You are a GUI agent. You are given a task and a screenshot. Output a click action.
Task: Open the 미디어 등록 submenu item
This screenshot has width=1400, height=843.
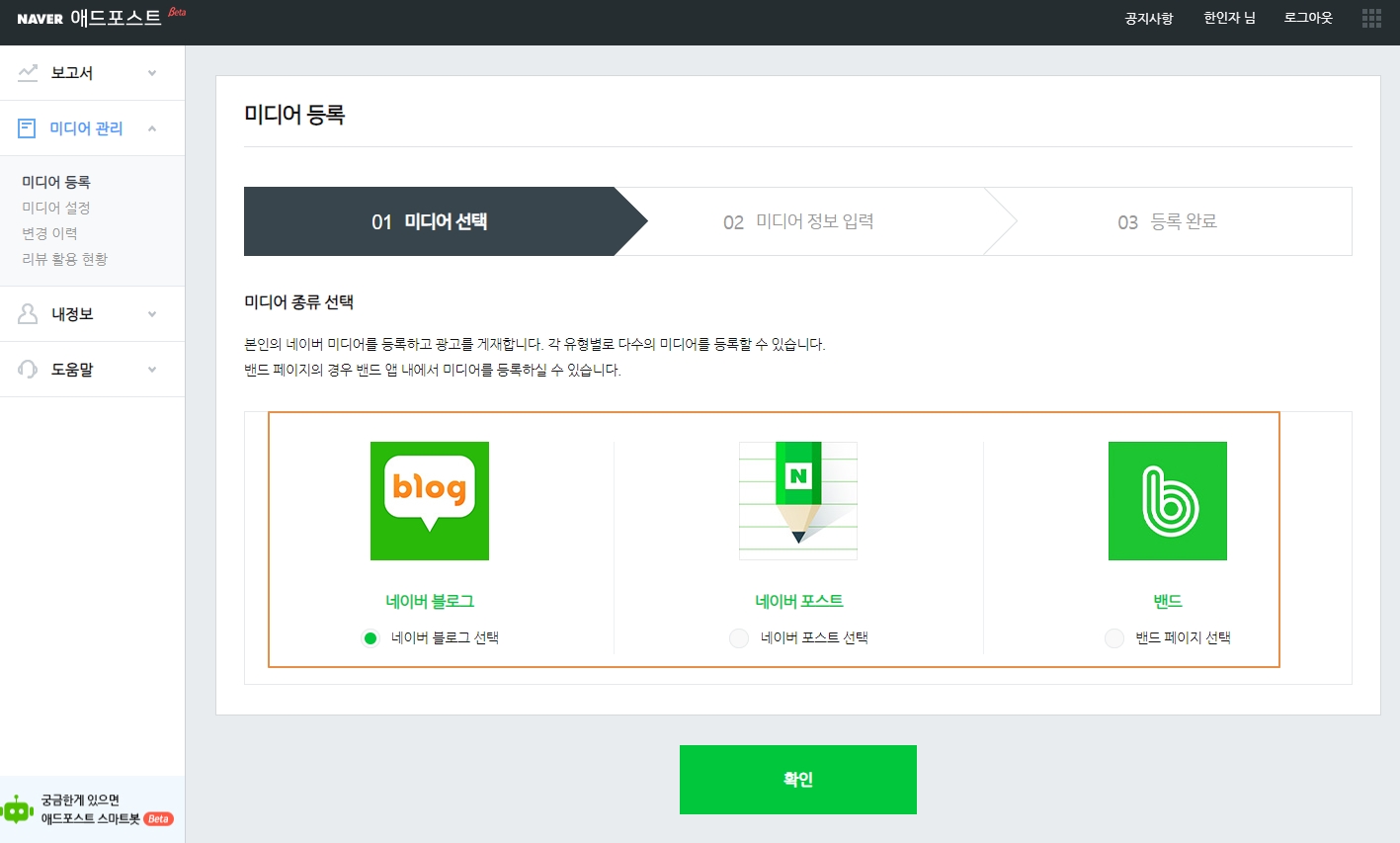pyautogui.click(x=56, y=182)
